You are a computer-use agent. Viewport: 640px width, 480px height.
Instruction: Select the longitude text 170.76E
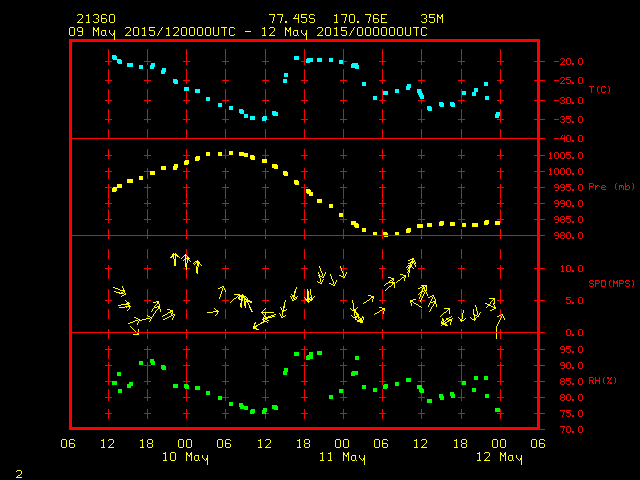pos(360,19)
